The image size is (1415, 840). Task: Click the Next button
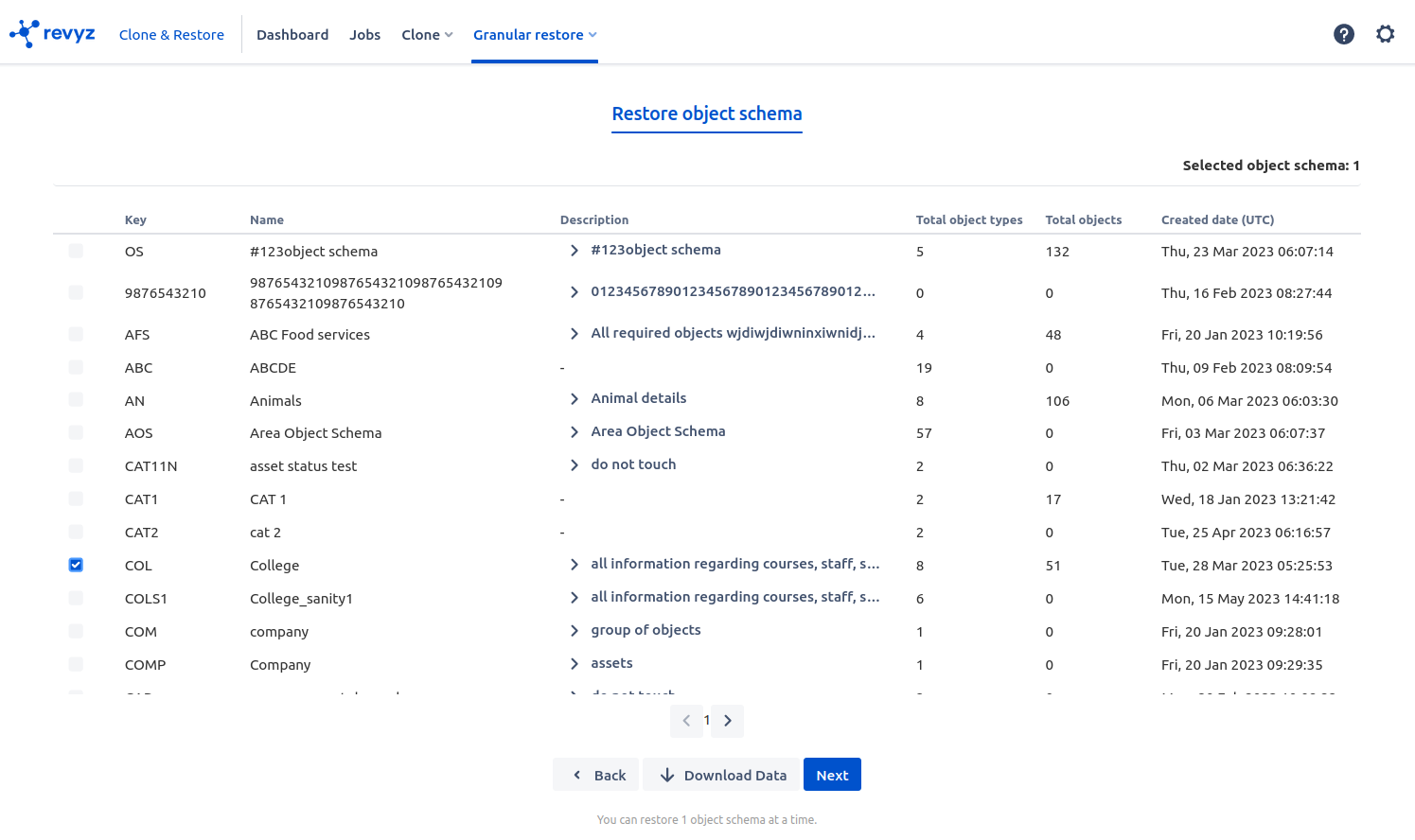[x=832, y=775]
